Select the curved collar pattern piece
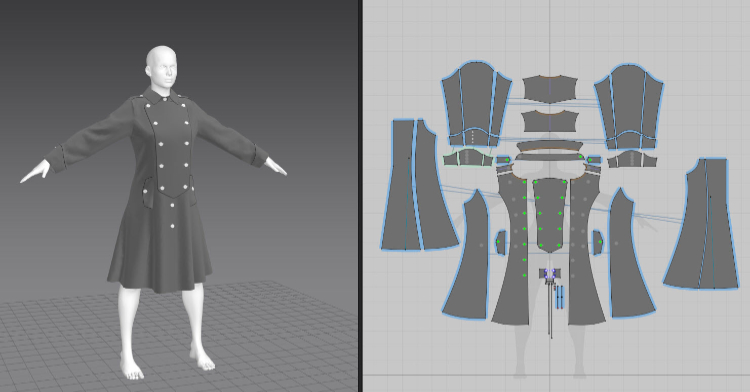 tap(550, 145)
